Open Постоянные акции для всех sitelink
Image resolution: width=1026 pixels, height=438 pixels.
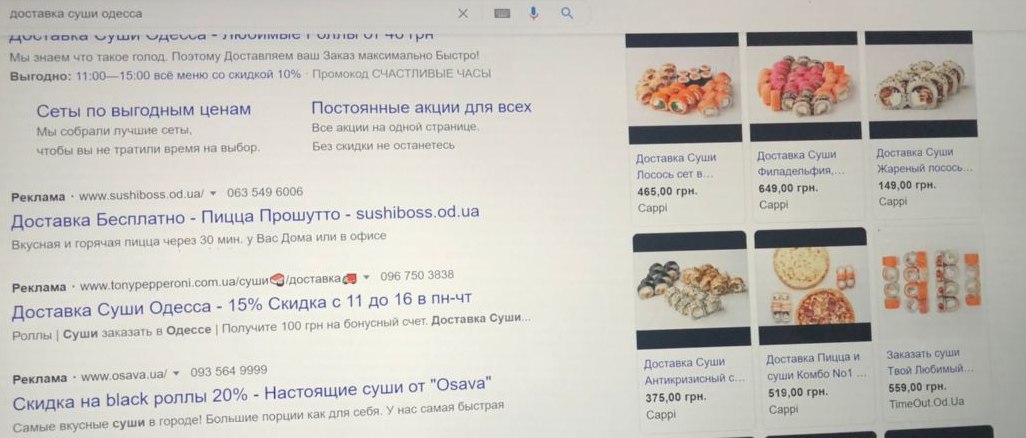(x=421, y=107)
